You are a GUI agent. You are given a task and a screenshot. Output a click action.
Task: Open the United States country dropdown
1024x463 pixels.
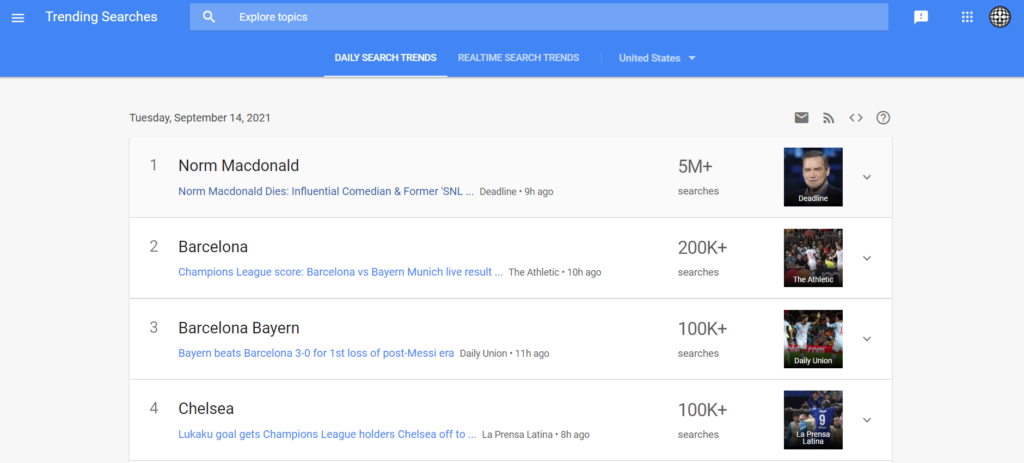click(x=658, y=58)
